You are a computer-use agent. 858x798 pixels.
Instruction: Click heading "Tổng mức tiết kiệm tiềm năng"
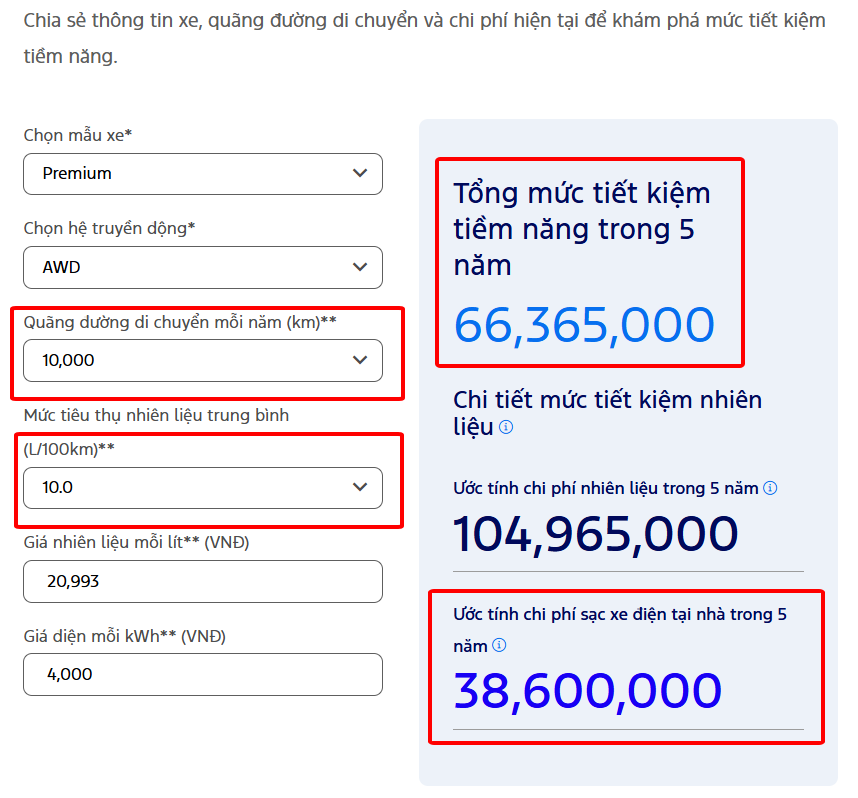click(582, 228)
